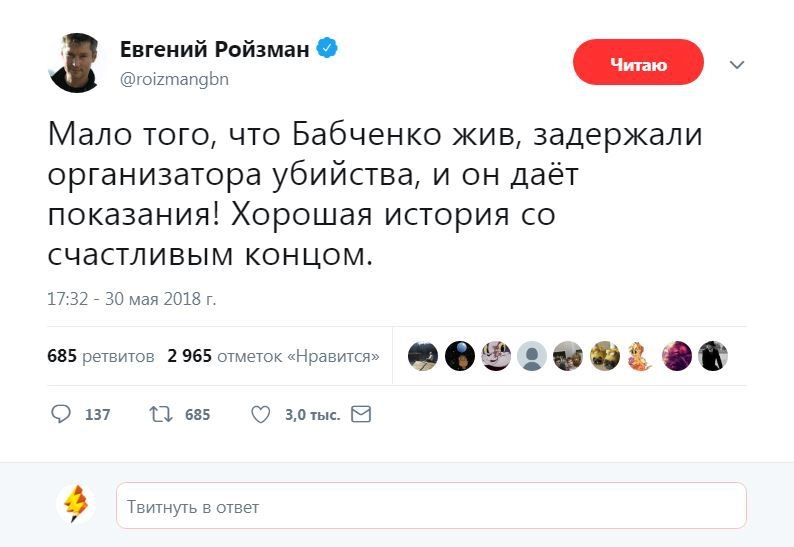Open the default grey silhouette liker avatar

(x=532, y=356)
